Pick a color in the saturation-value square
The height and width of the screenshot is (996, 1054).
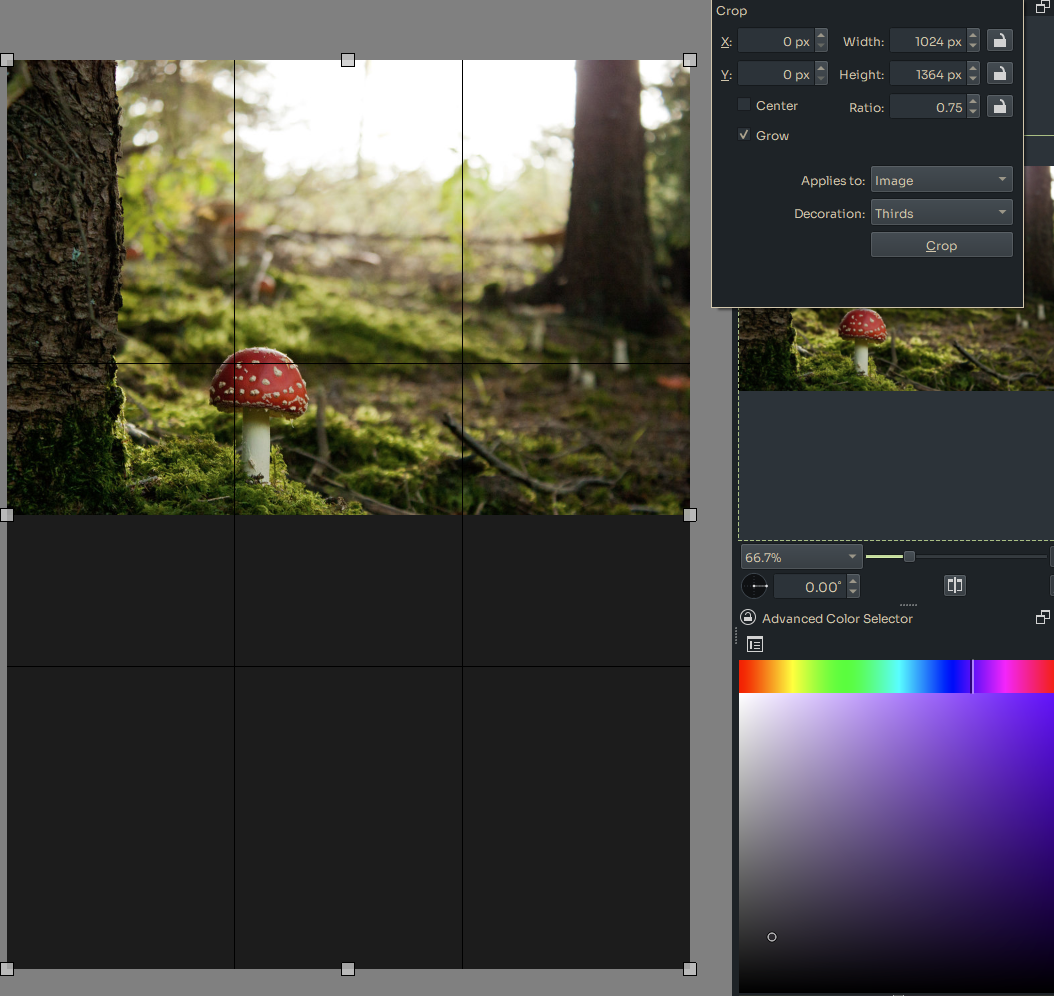tap(896, 843)
